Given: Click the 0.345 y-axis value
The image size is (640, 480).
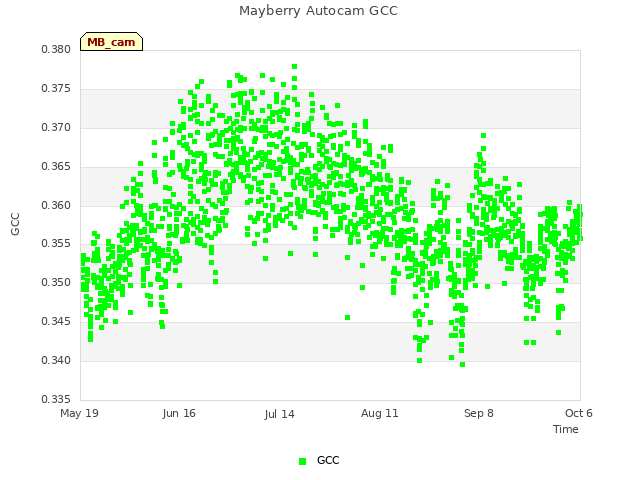Looking at the screenshot, I should click(56, 322).
